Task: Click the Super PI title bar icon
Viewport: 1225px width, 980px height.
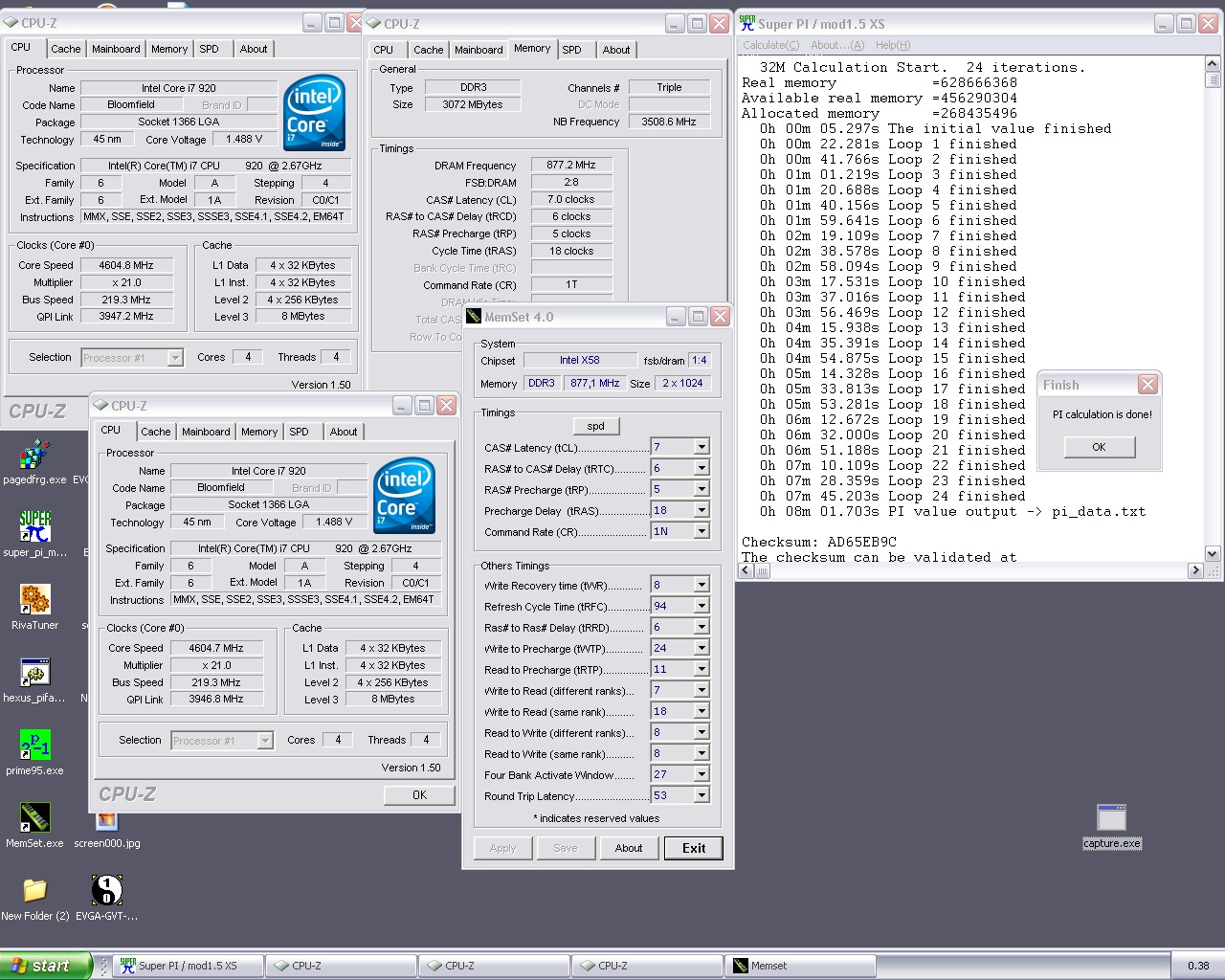Action: (747, 23)
